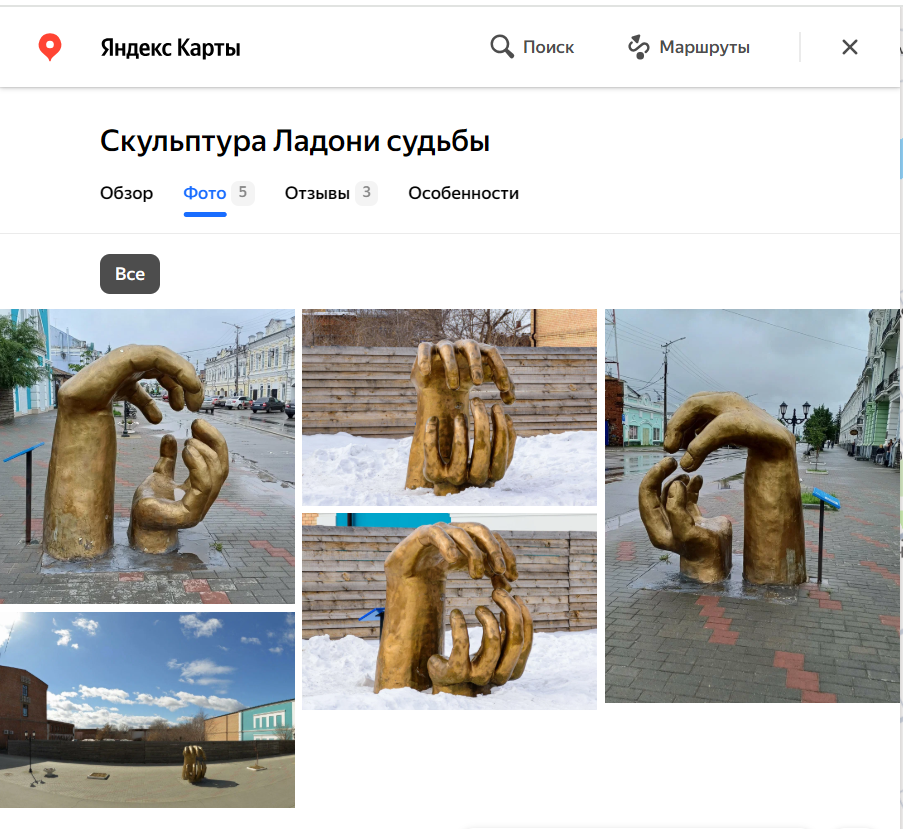Open the upper snowy hands sculpture photo
The image size is (903, 829).
click(x=449, y=407)
